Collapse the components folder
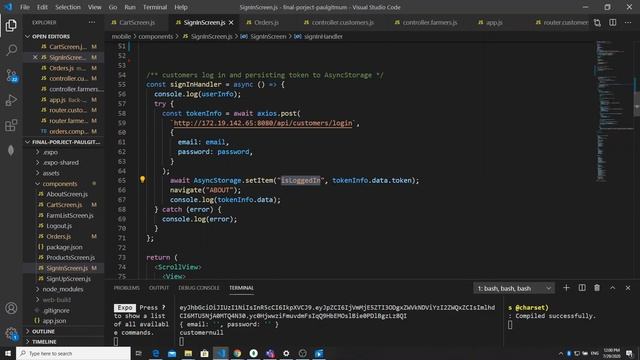This screenshot has height=360, width=640. [60, 184]
